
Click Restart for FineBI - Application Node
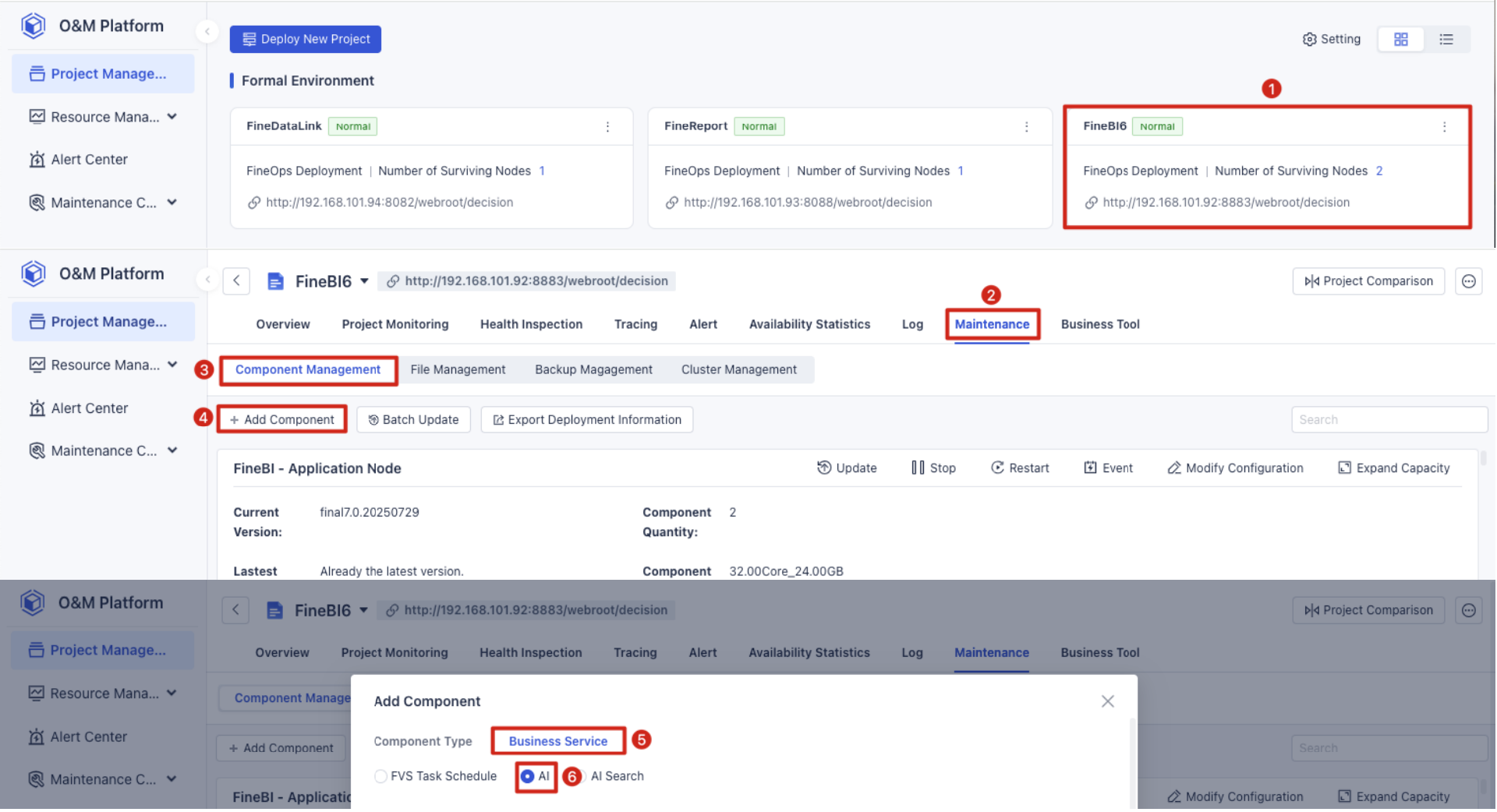pos(1020,468)
